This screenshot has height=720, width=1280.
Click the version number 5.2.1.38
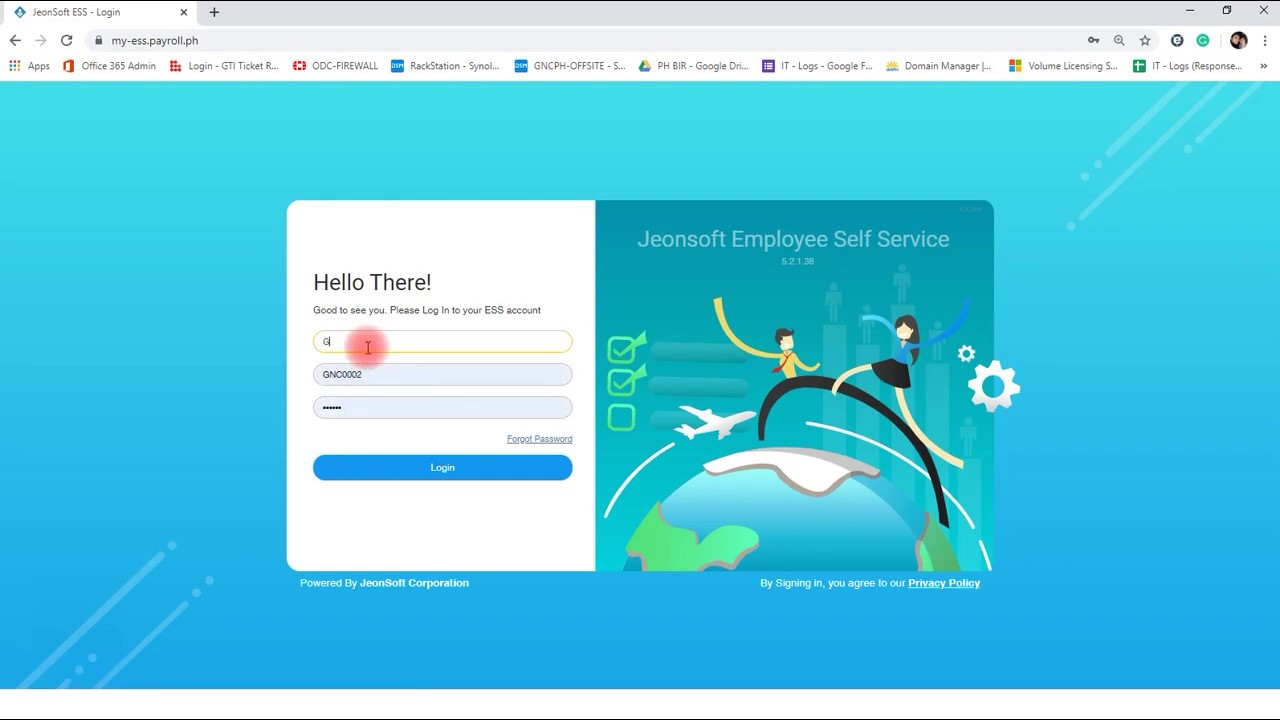tap(797, 261)
